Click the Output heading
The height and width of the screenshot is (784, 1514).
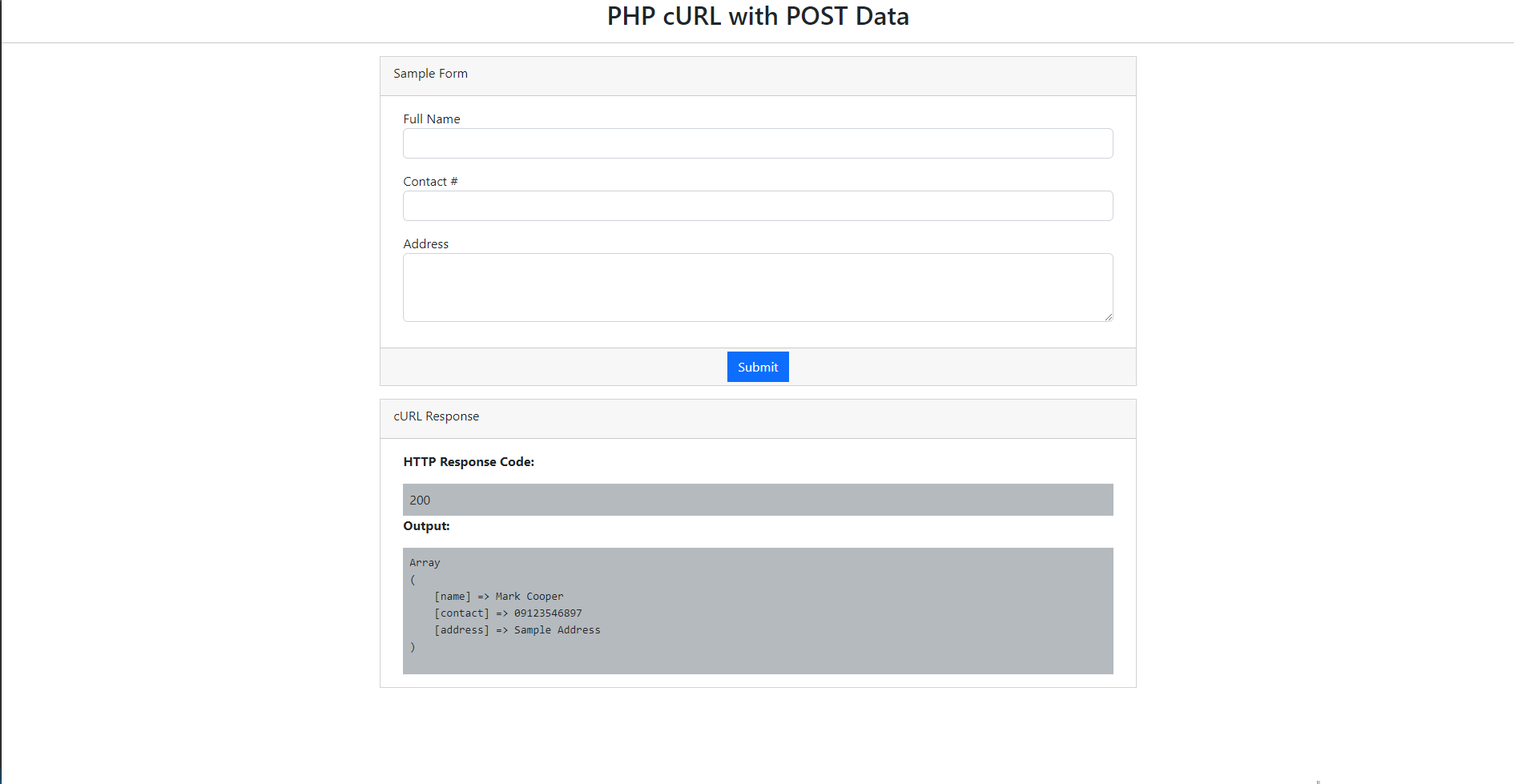pos(426,526)
